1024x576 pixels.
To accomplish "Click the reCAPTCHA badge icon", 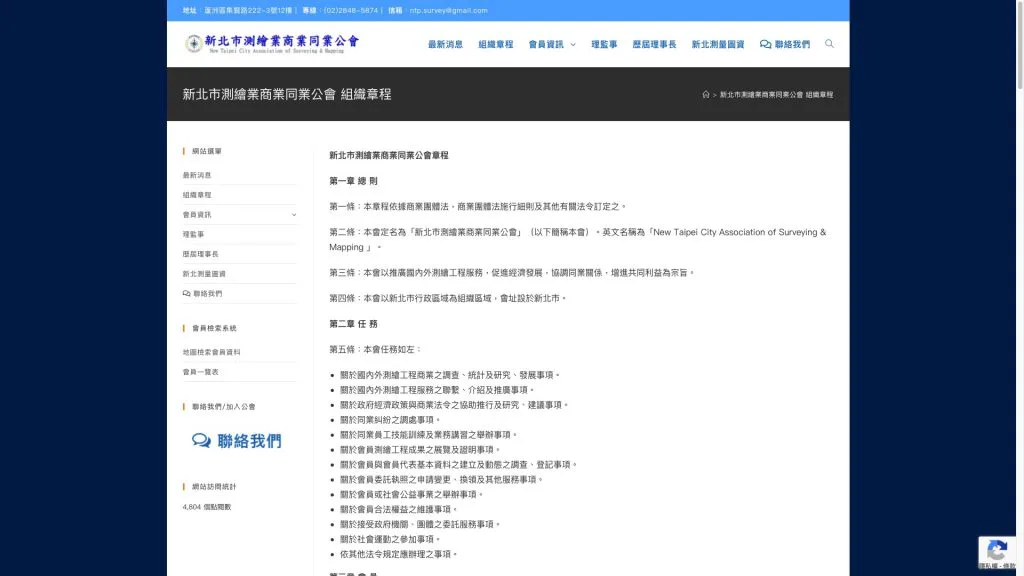I will [x=996, y=550].
